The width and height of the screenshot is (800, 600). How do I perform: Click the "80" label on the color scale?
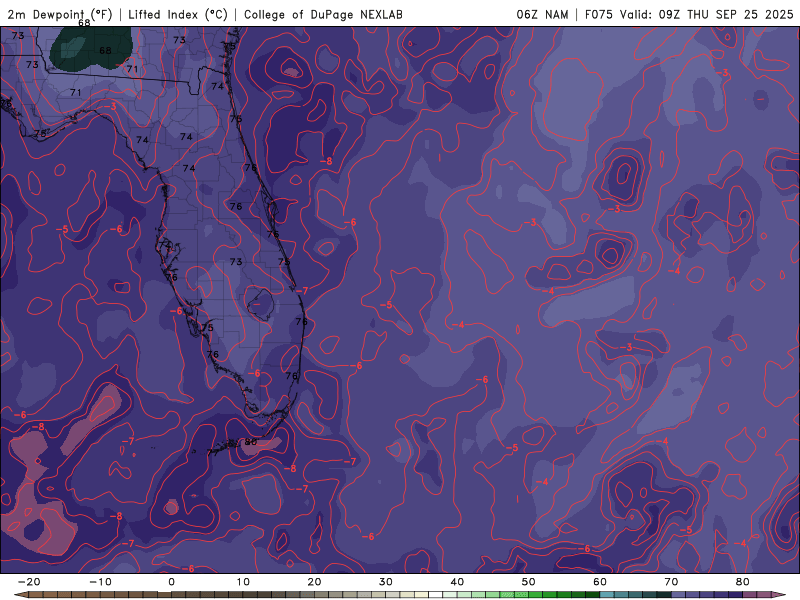[x=743, y=582]
